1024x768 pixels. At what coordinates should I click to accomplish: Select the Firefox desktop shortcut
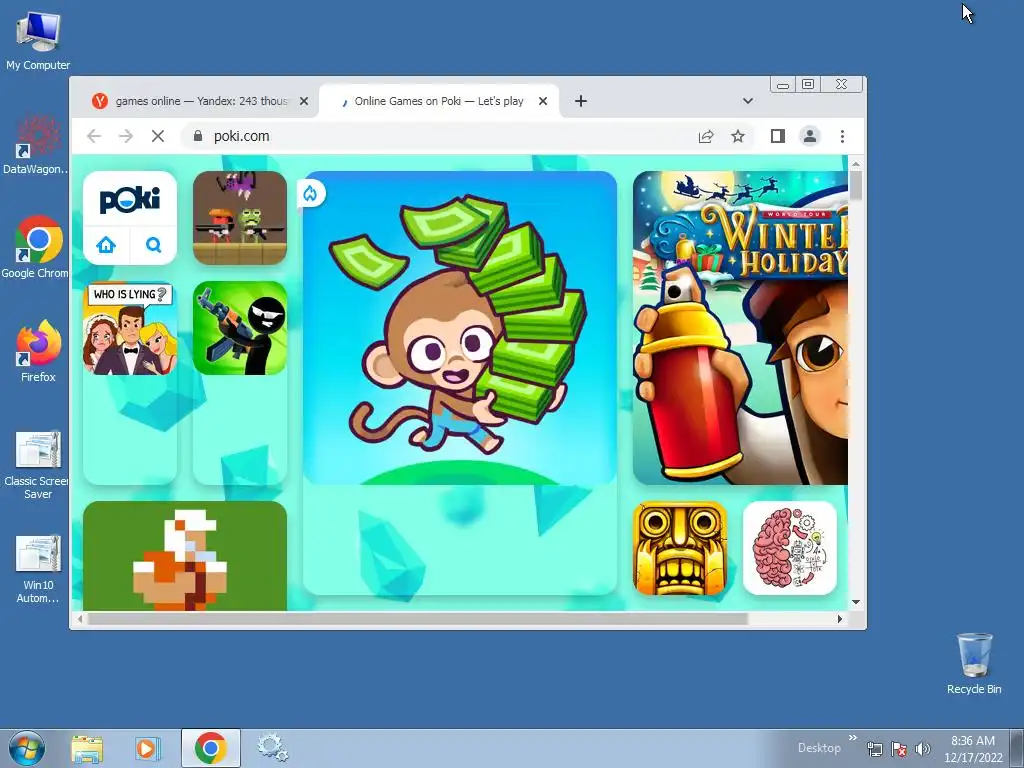tap(38, 351)
